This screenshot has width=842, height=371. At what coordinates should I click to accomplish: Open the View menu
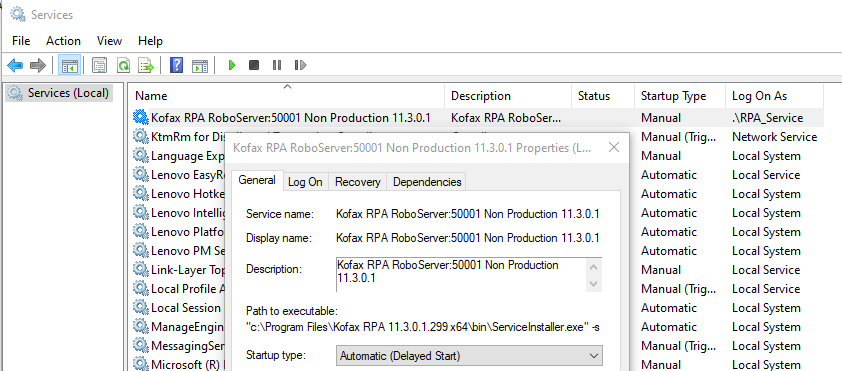pos(110,41)
